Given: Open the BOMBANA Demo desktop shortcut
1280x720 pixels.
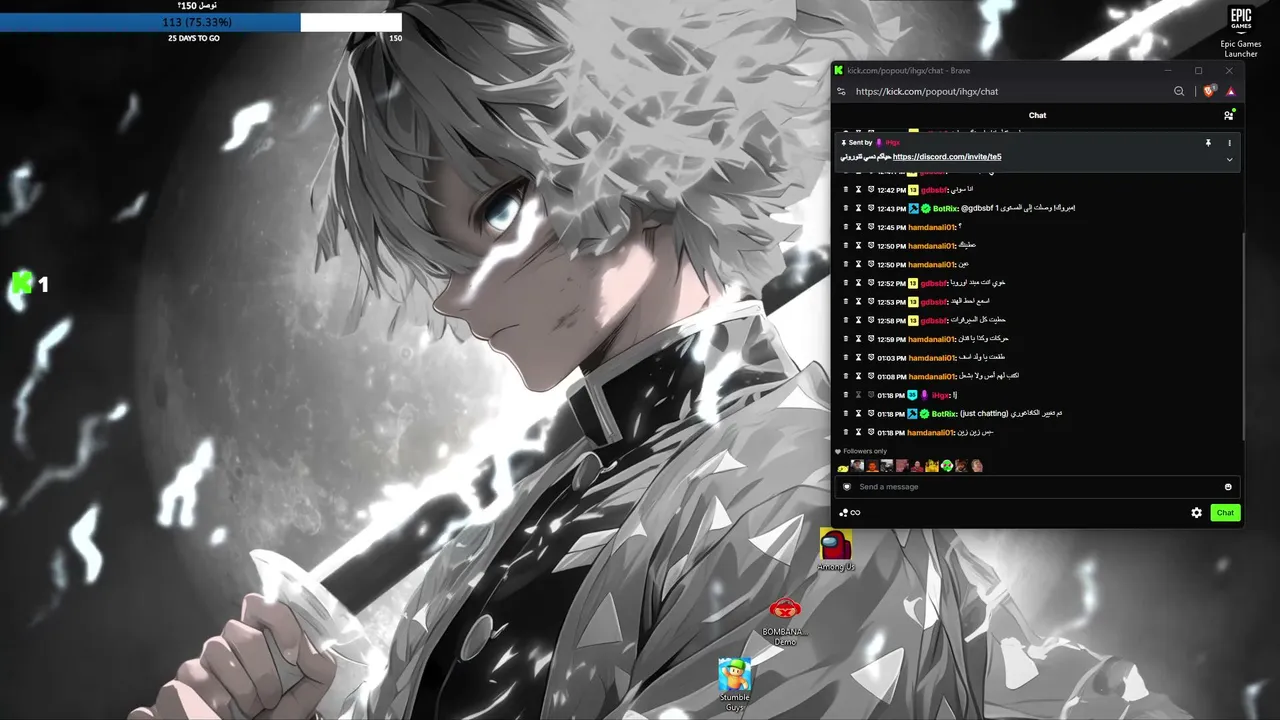Looking at the screenshot, I should [x=785, y=622].
